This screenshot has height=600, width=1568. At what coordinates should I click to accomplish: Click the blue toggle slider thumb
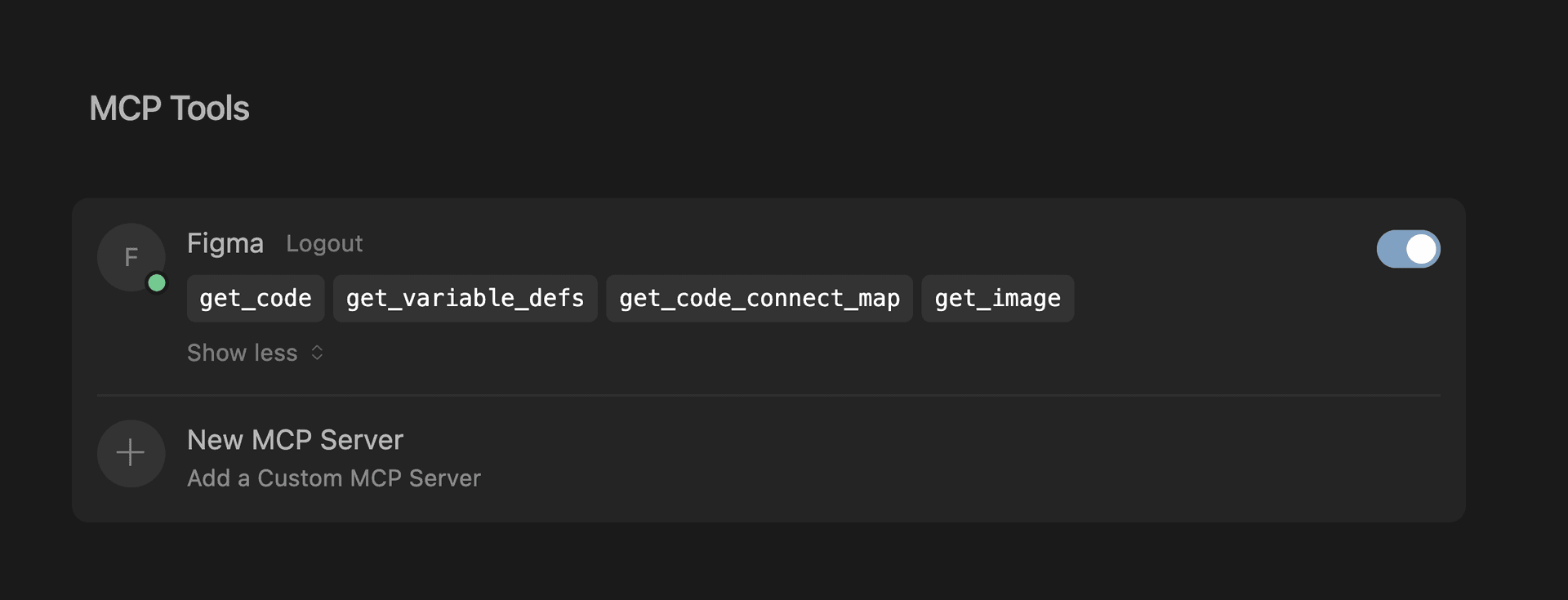pyautogui.click(x=1421, y=249)
